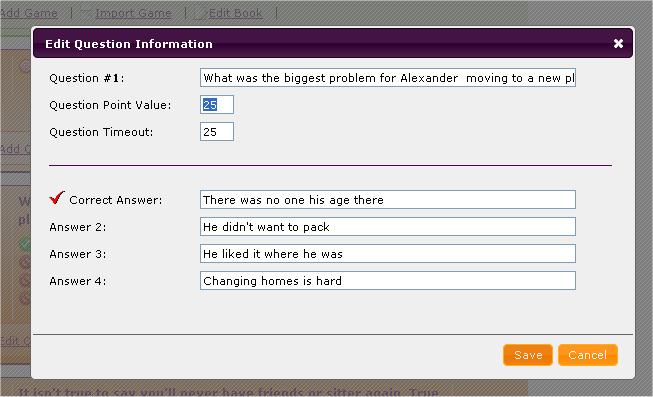Close the Edit Question Information dialog
This screenshot has height=397, width=653.
(618, 43)
